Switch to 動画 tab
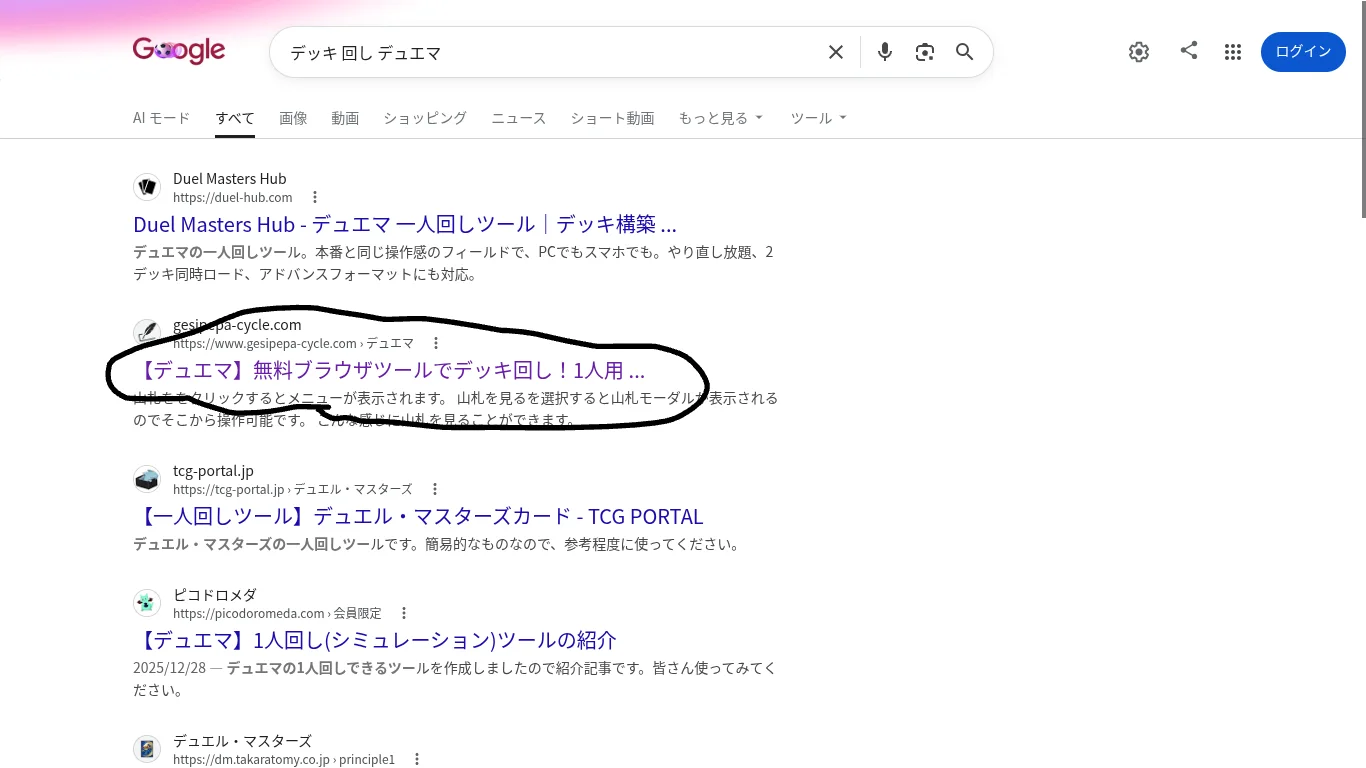 click(345, 118)
